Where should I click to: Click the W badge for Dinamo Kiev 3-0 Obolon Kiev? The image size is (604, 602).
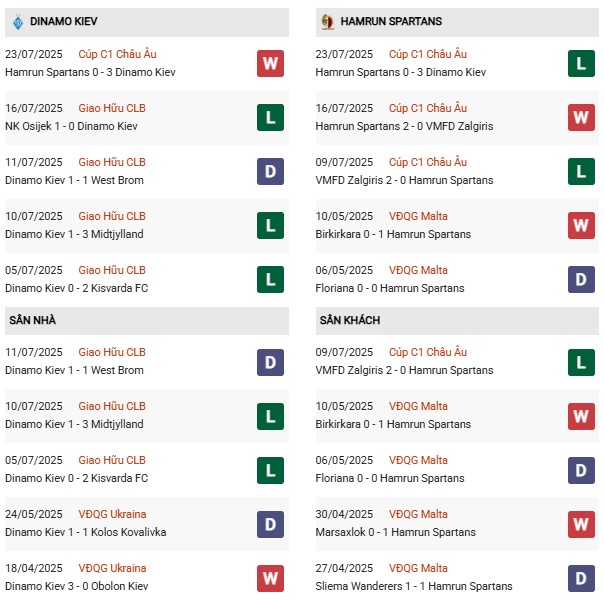point(268,578)
